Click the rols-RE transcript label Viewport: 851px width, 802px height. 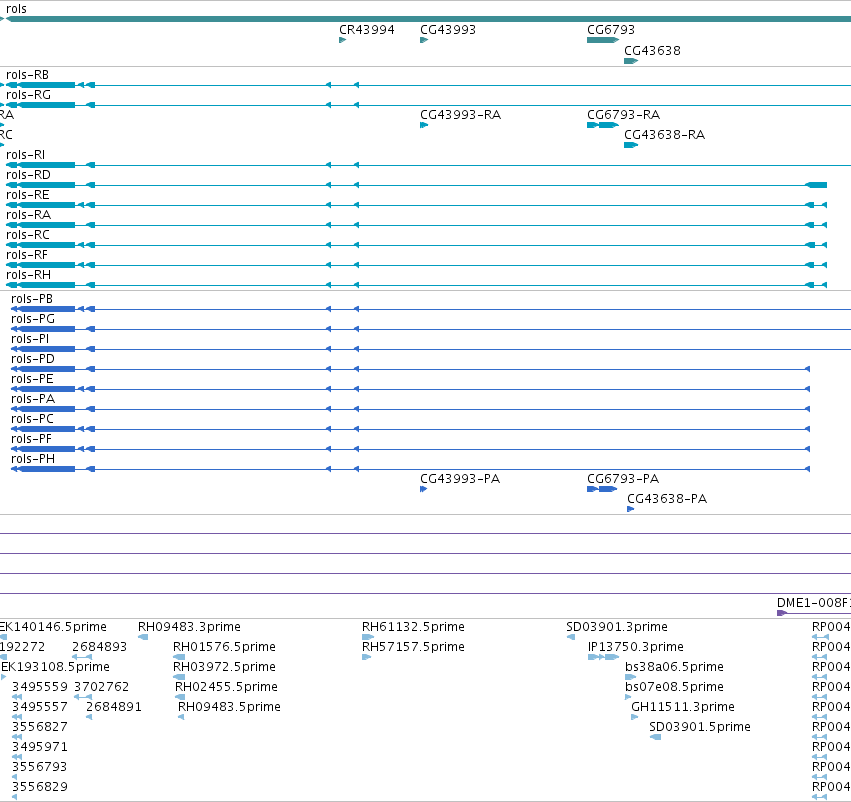tap(28, 194)
